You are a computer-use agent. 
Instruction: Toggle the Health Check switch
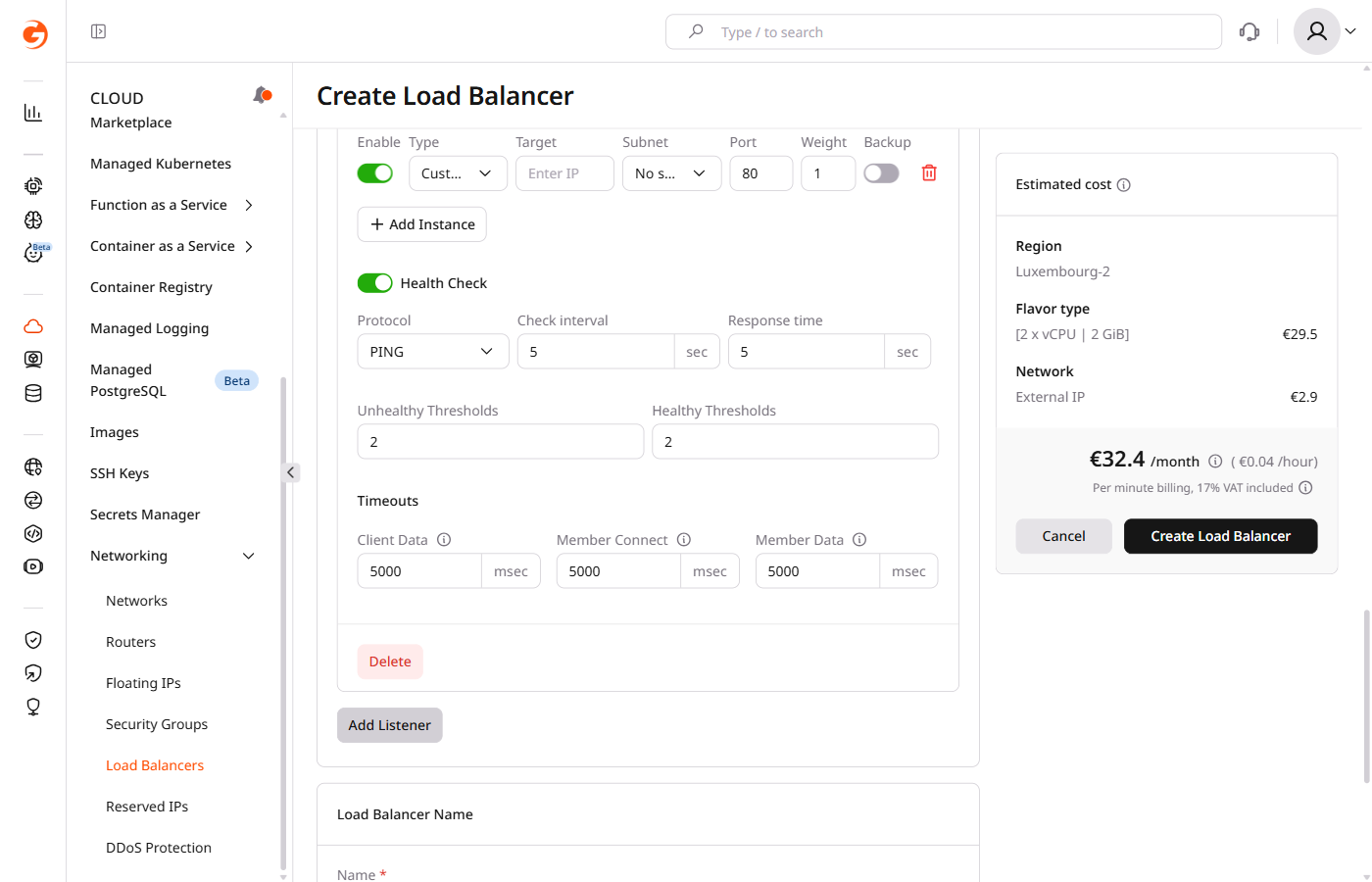pyautogui.click(x=375, y=282)
